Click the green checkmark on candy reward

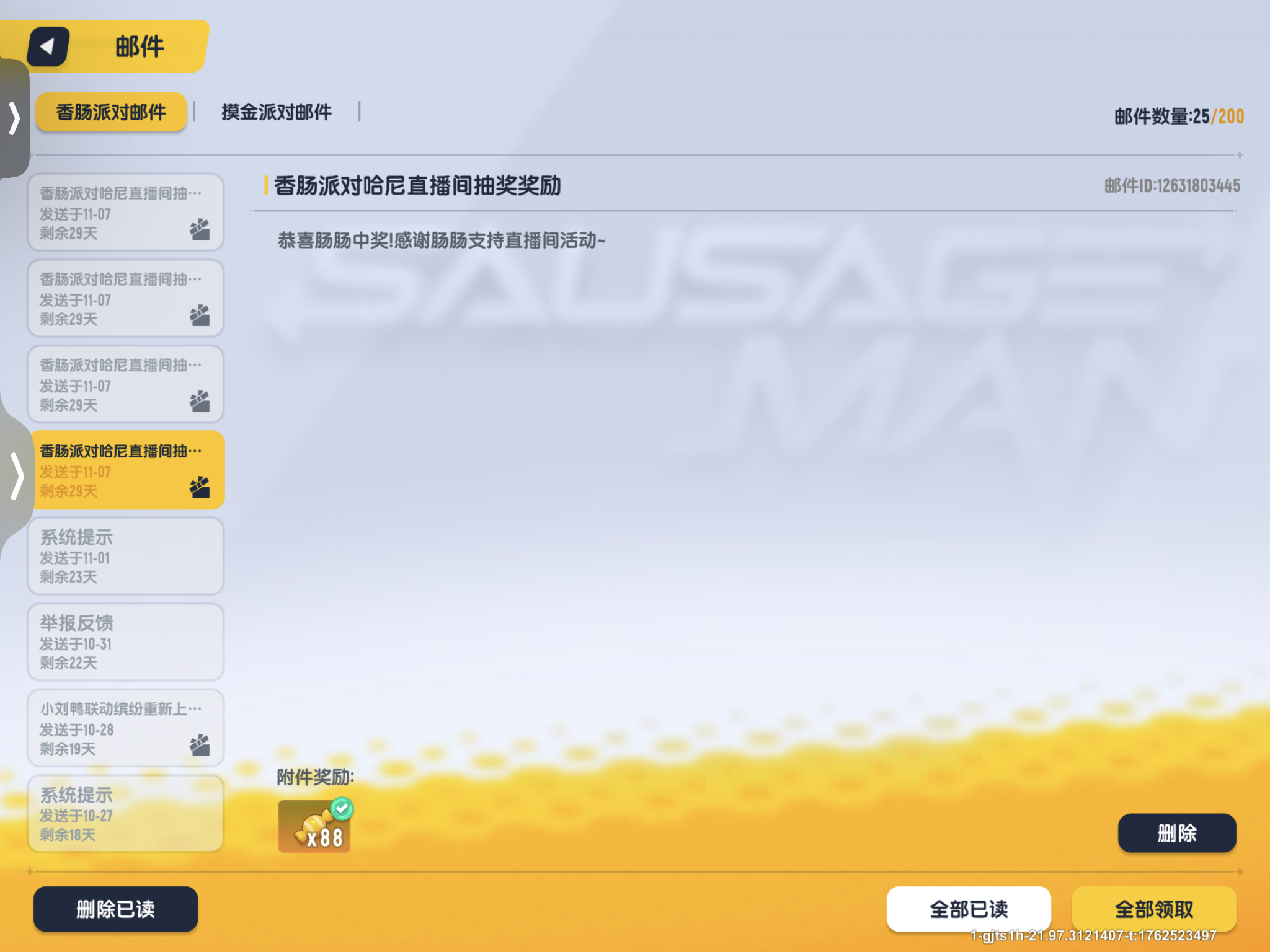coord(342,808)
